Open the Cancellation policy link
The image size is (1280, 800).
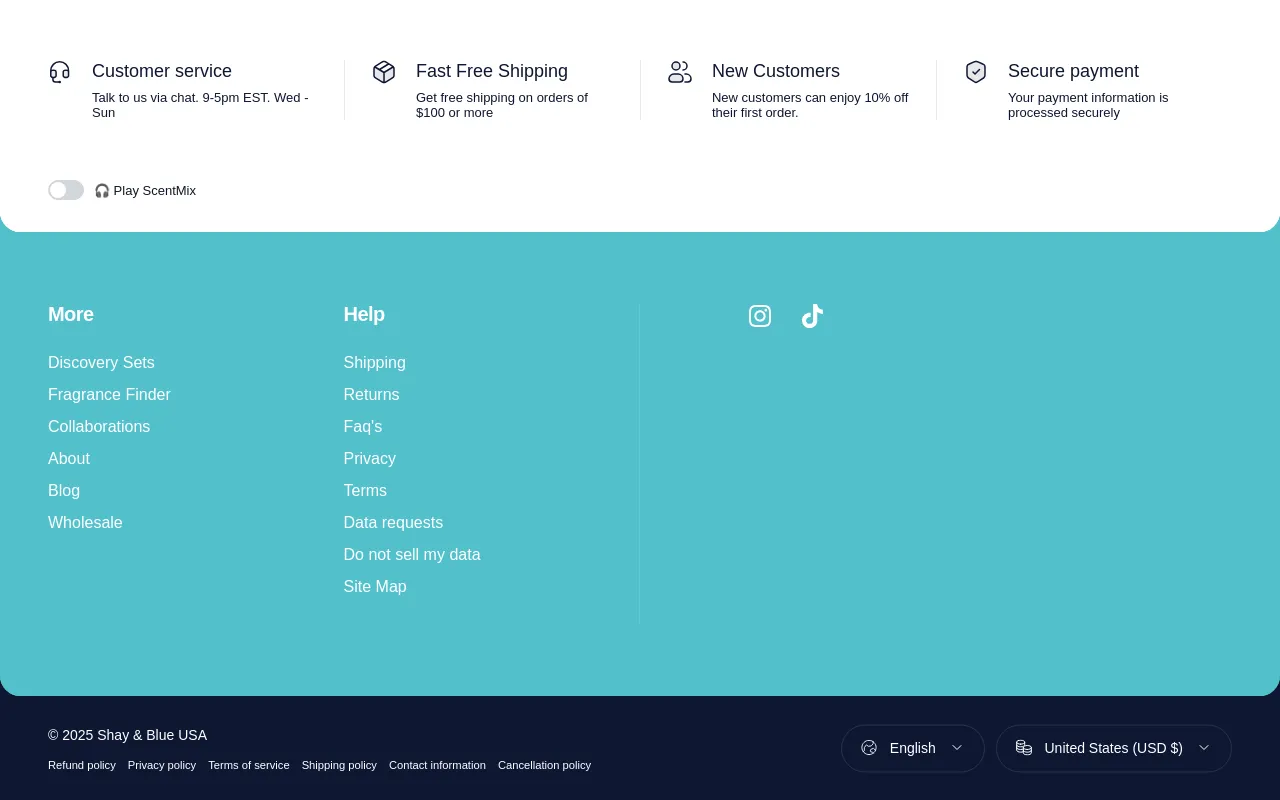544,765
